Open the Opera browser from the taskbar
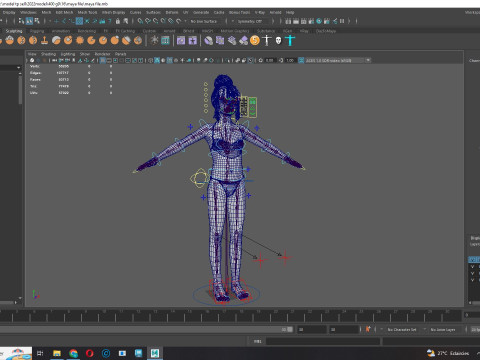This screenshot has height=360, width=480. [x=89, y=353]
